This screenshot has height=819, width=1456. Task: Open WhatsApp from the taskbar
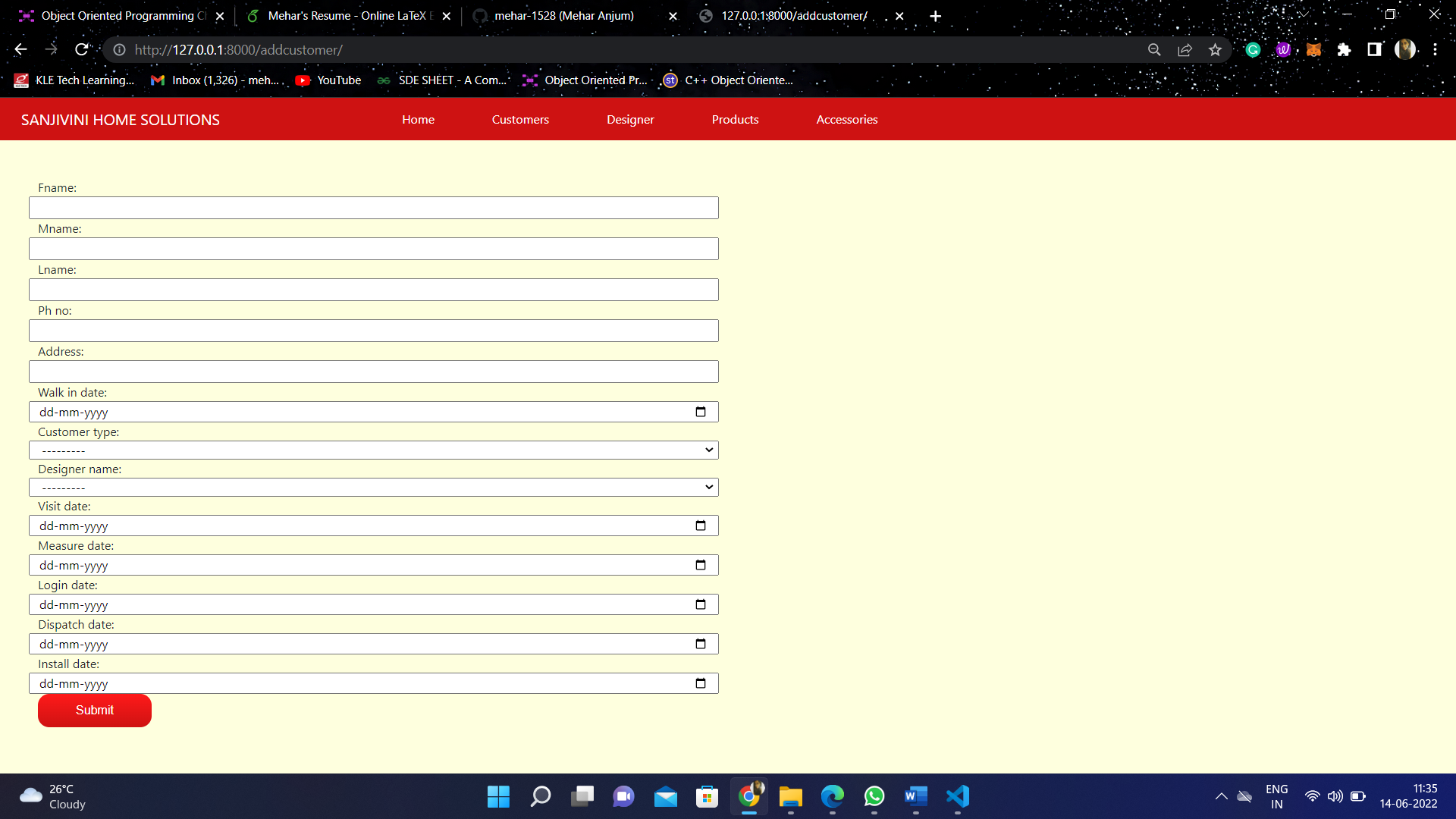(874, 797)
